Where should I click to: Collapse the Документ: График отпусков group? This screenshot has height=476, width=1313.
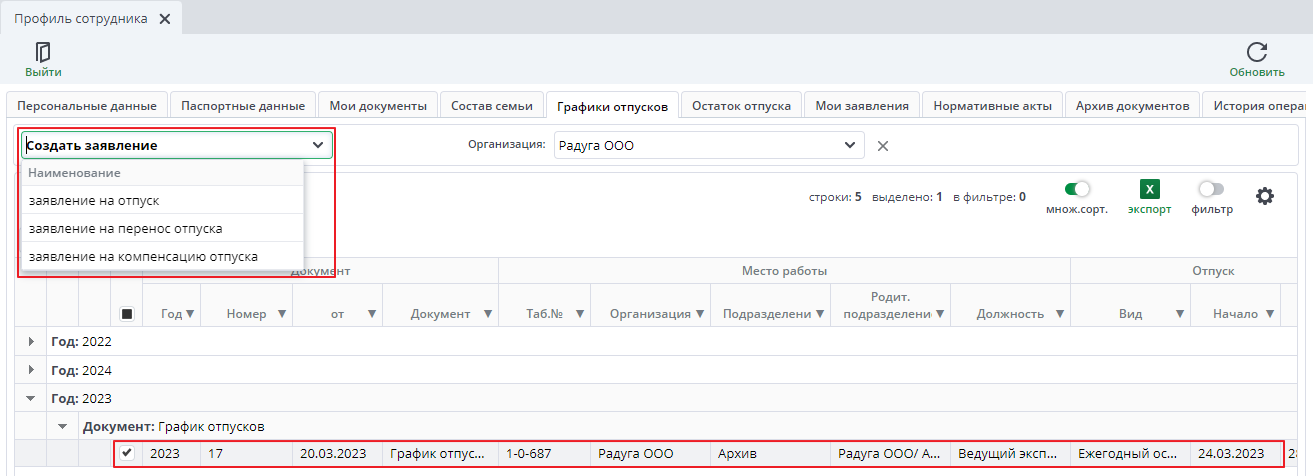[x=63, y=426]
